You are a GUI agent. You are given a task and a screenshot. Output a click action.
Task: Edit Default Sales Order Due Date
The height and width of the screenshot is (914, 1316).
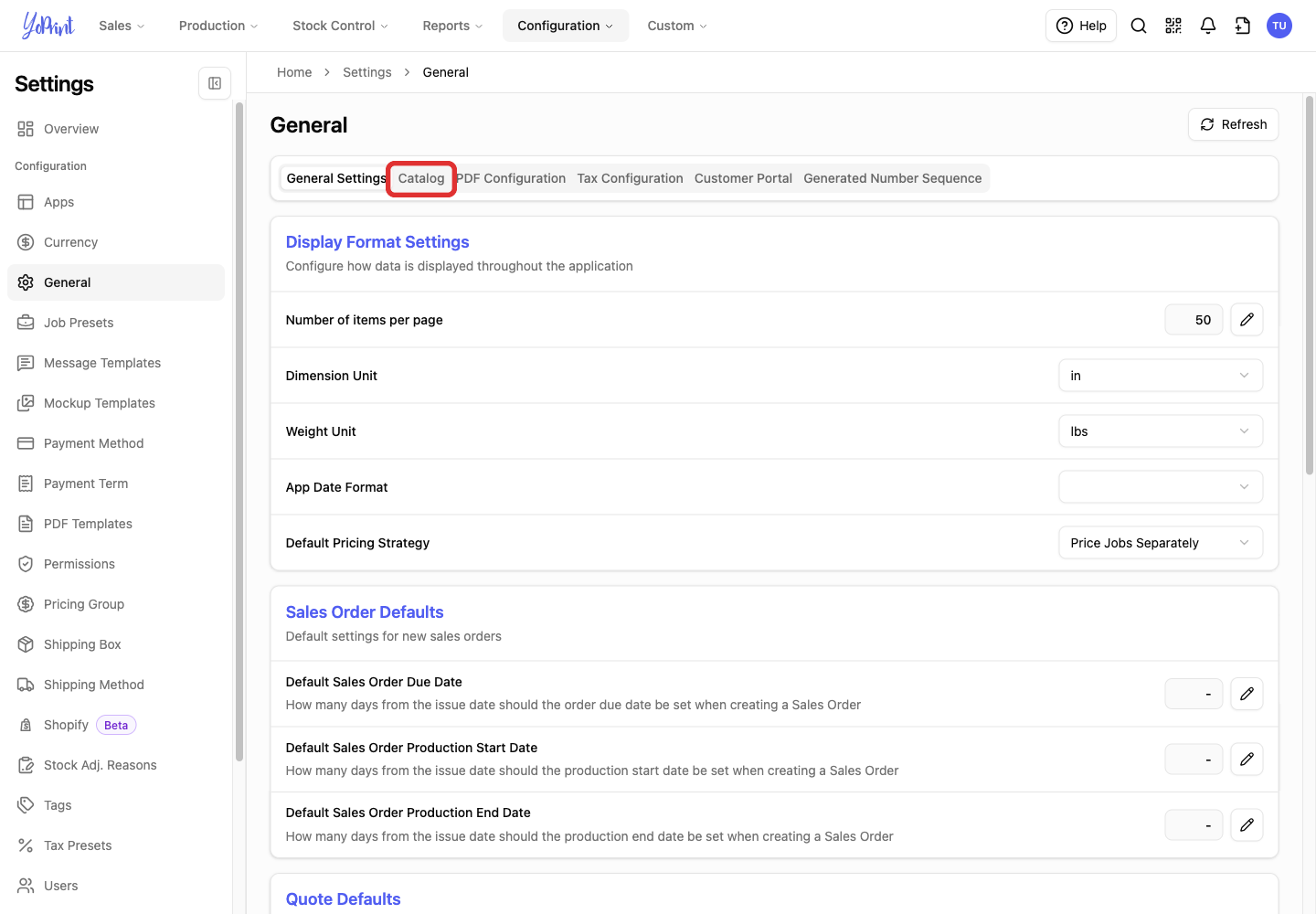[x=1247, y=694]
